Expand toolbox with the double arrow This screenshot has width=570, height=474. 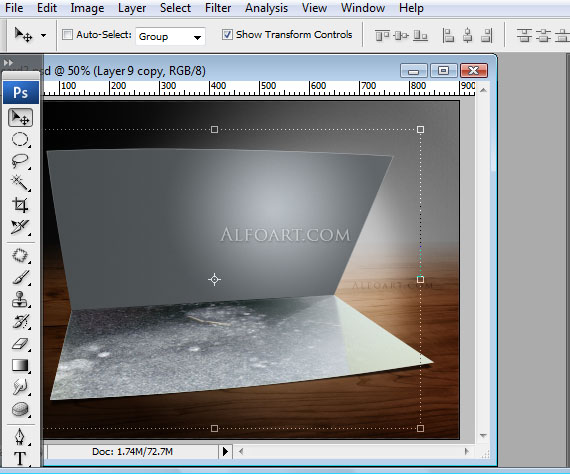pos(8,63)
